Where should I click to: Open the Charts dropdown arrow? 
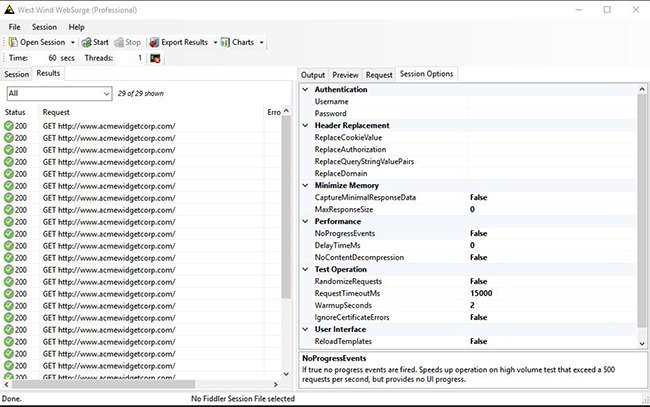click(x=262, y=42)
